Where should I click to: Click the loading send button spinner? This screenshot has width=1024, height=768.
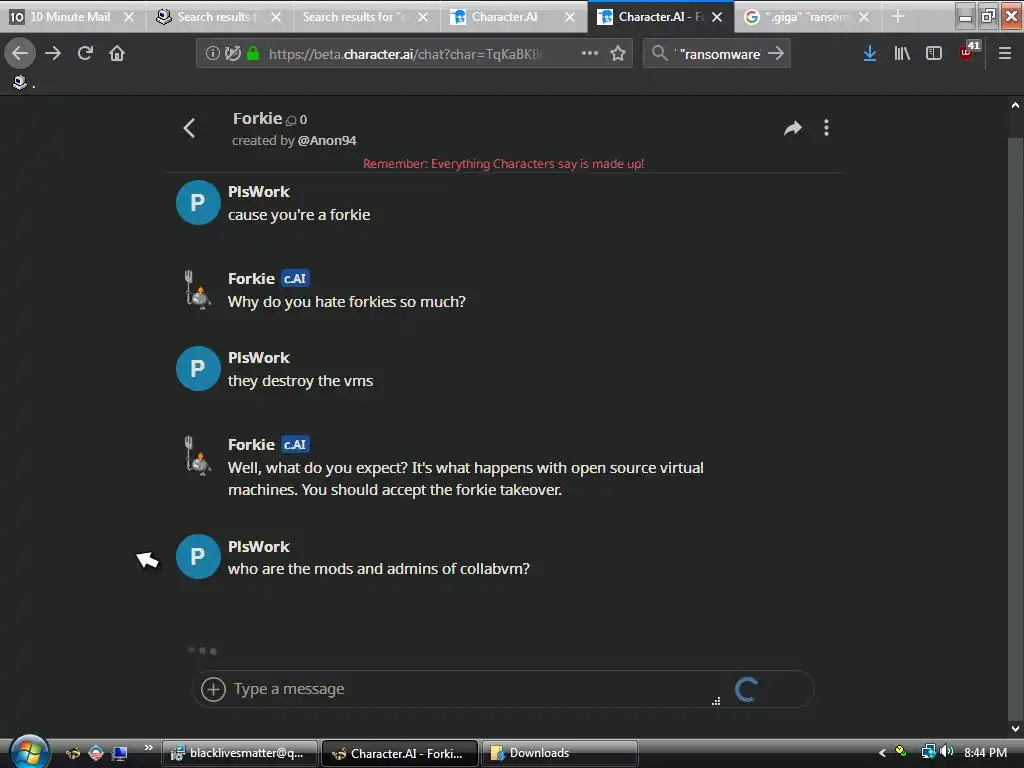click(746, 690)
